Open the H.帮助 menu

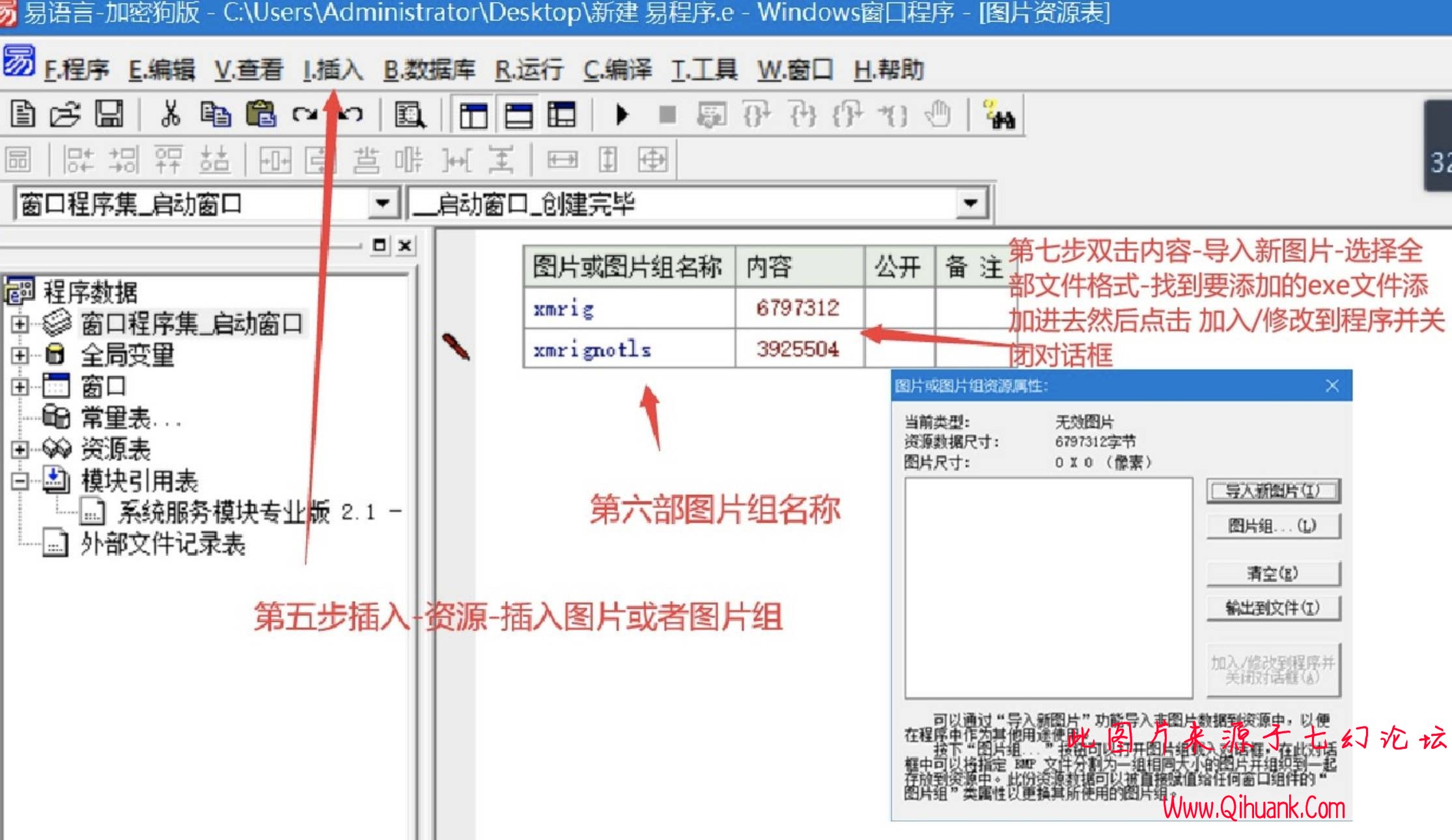[889, 70]
